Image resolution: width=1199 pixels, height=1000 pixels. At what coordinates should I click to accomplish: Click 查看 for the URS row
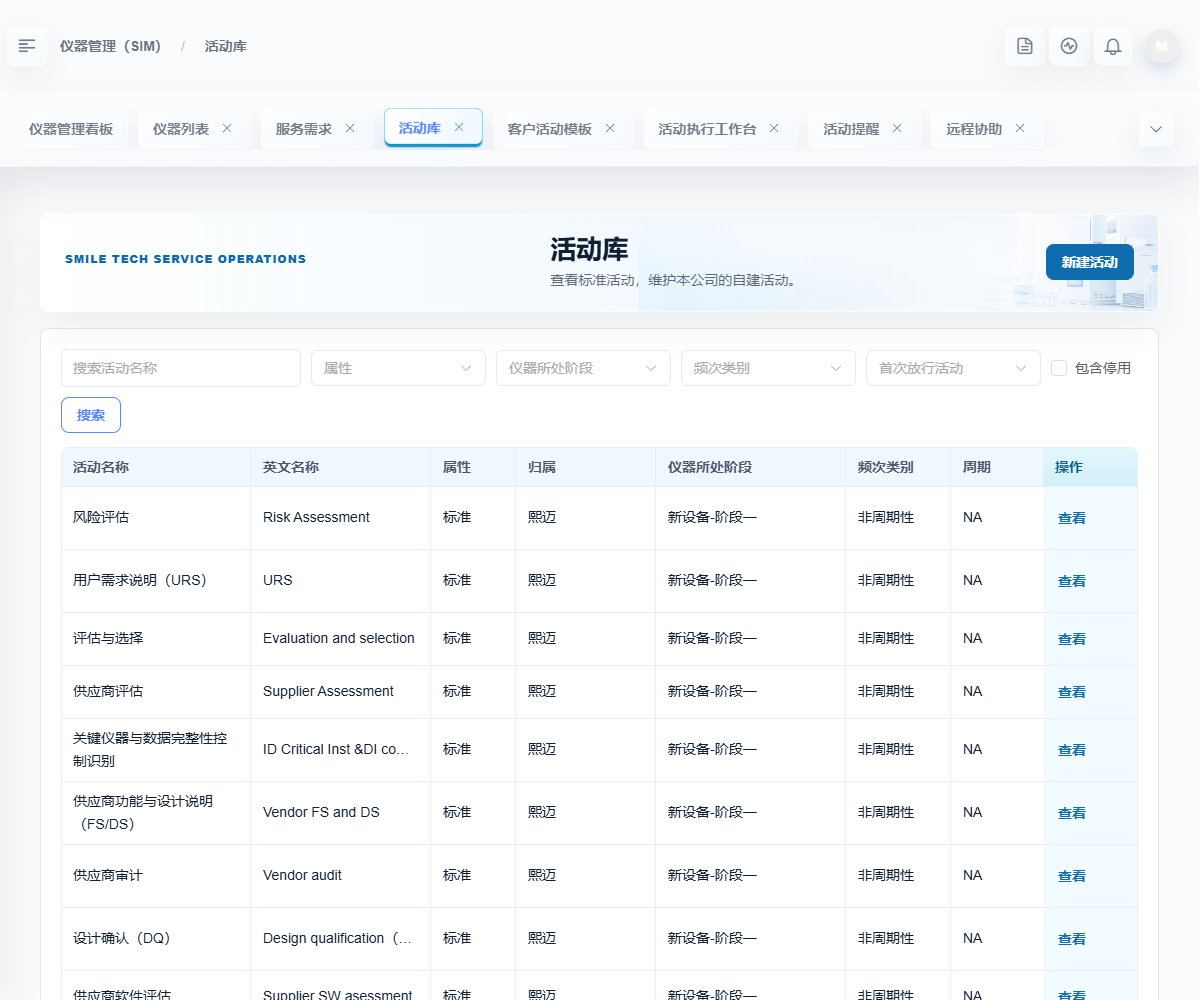coord(1071,581)
